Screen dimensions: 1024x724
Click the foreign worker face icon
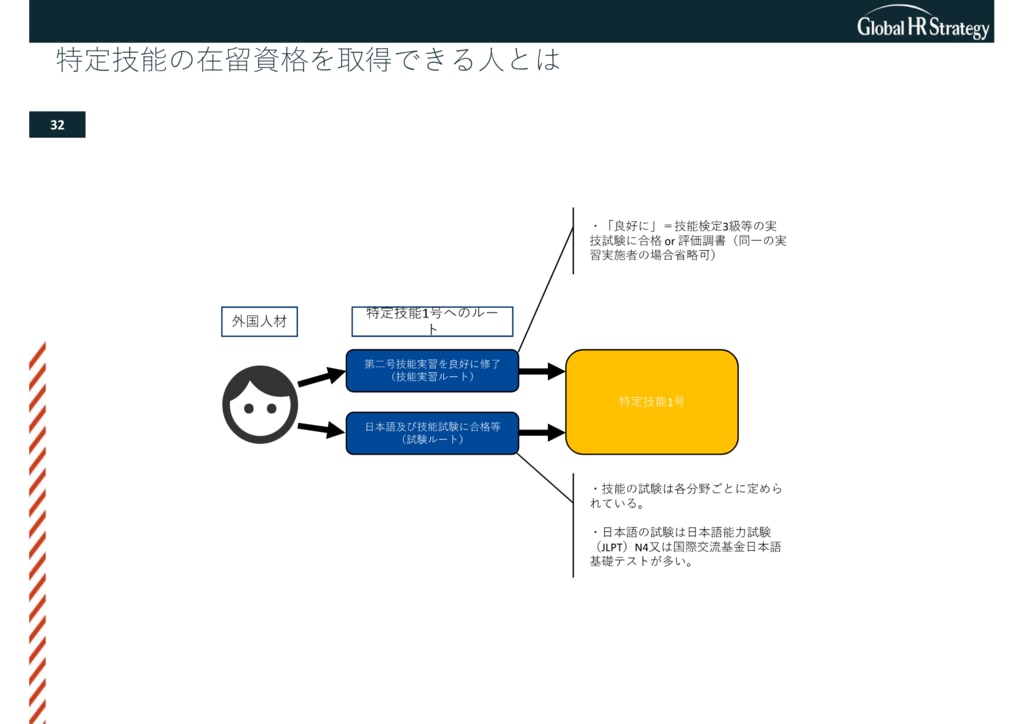[x=260, y=404]
